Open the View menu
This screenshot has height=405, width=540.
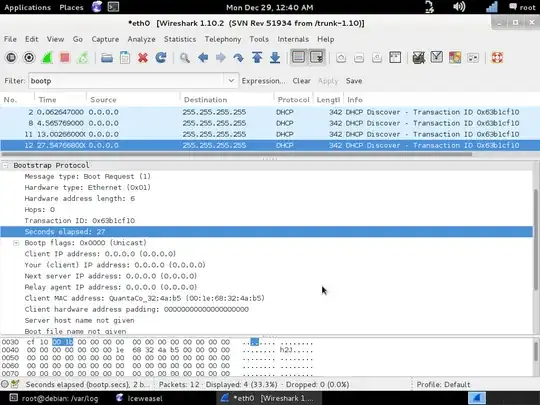point(55,39)
